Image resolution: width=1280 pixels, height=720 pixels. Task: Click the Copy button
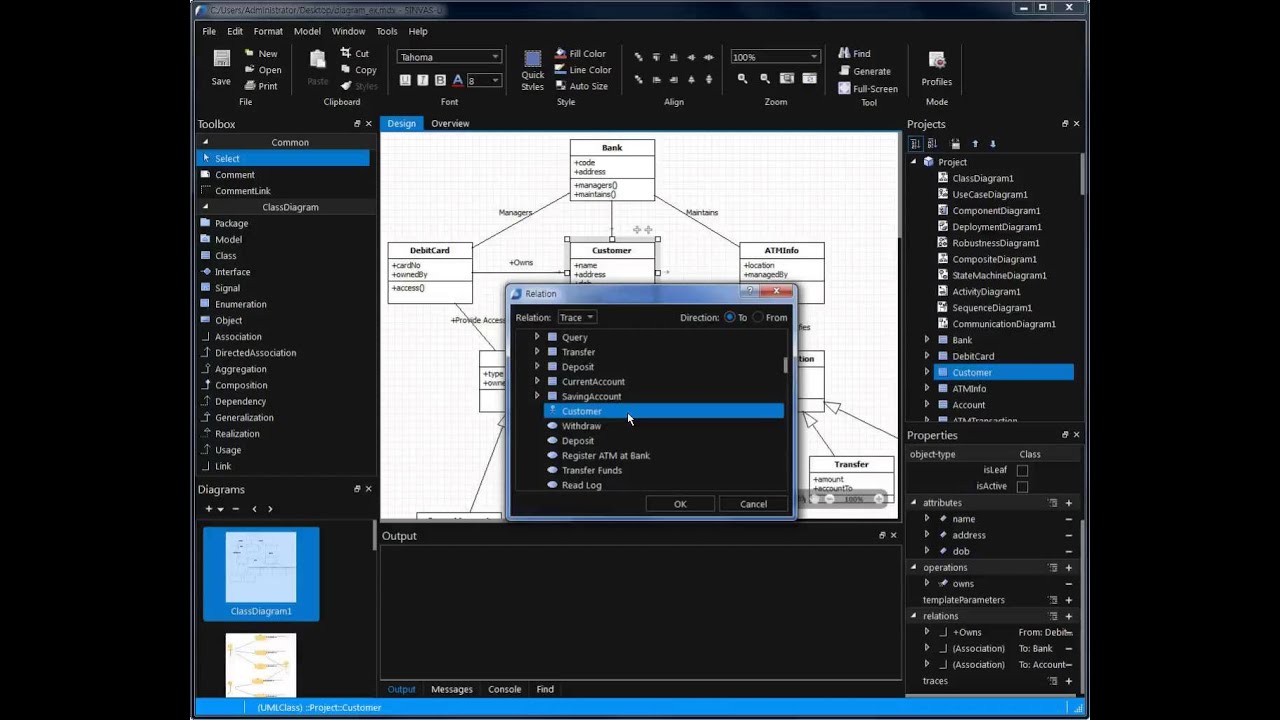tap(358, 70)
